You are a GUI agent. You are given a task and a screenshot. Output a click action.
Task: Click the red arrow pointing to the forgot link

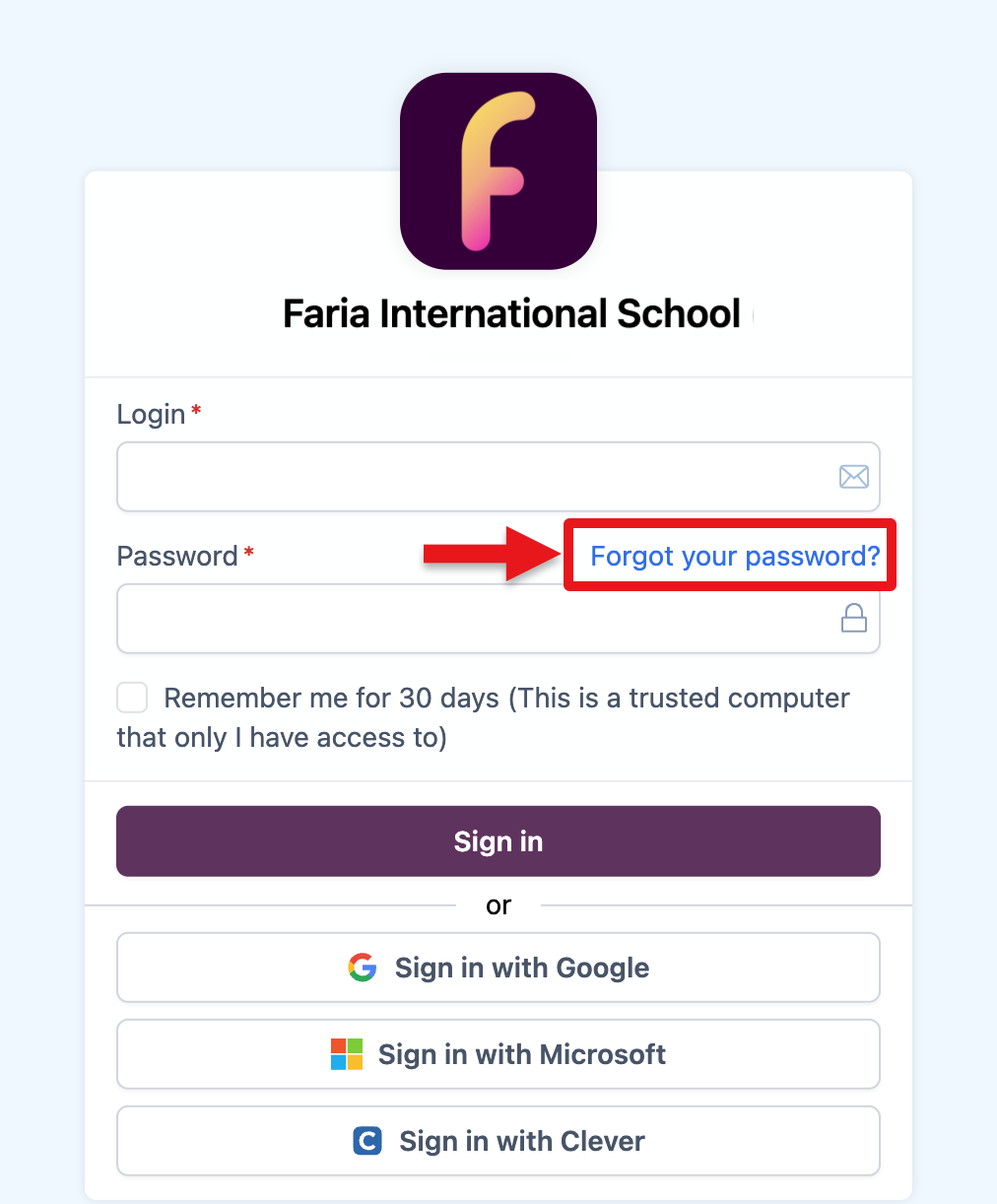(x=488, y=556)
